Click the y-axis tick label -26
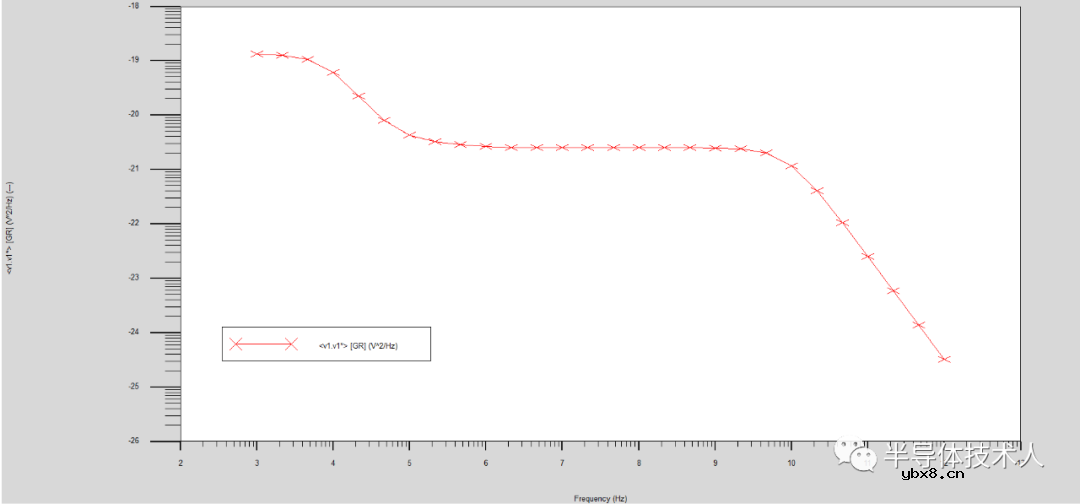 coord(134,441)
